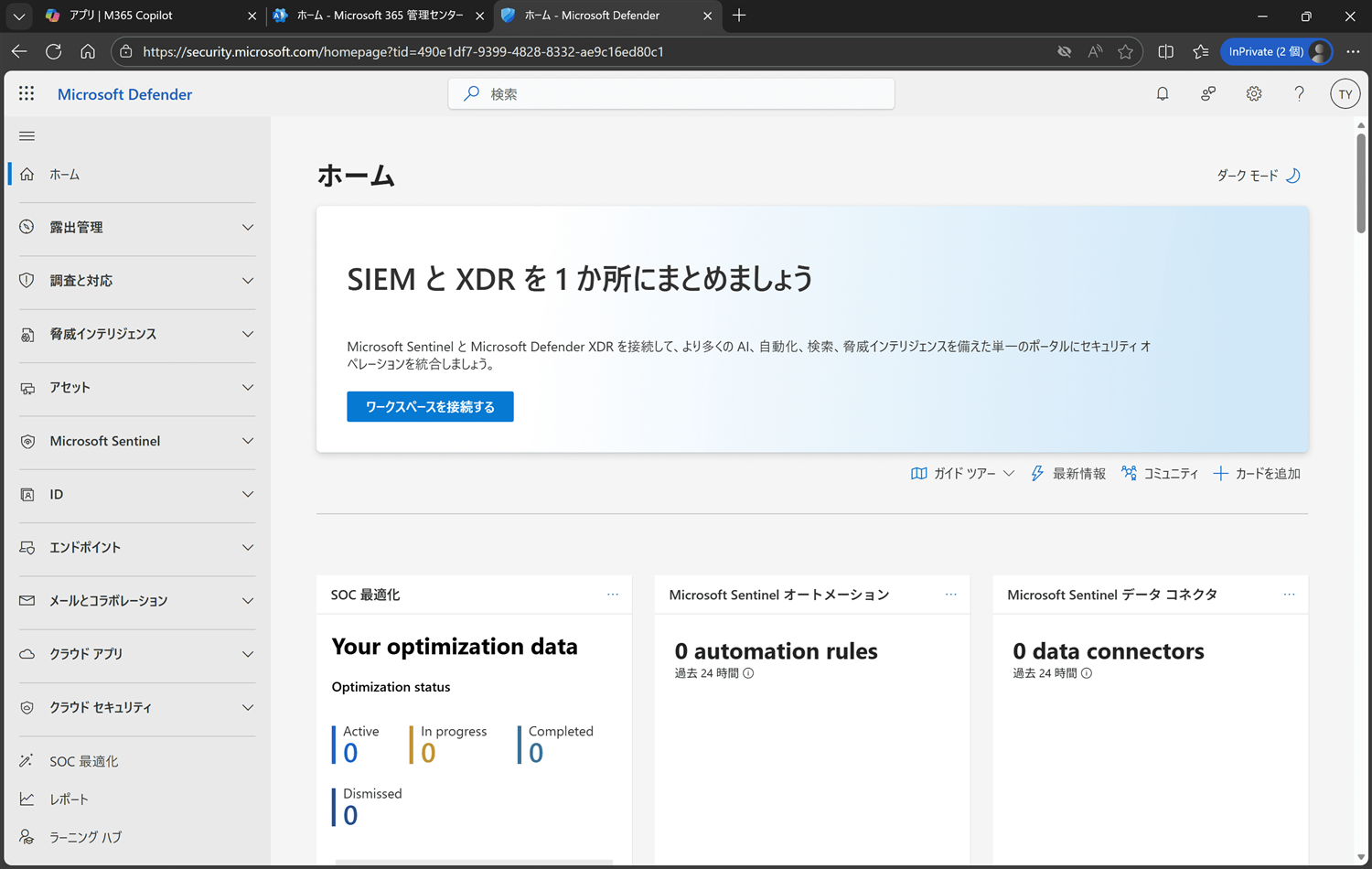Image resolution: width=1372 pixels, height=869 pixels.
Task: Collapse the navigation hamburger menu
Action: (x=27, y=136)
